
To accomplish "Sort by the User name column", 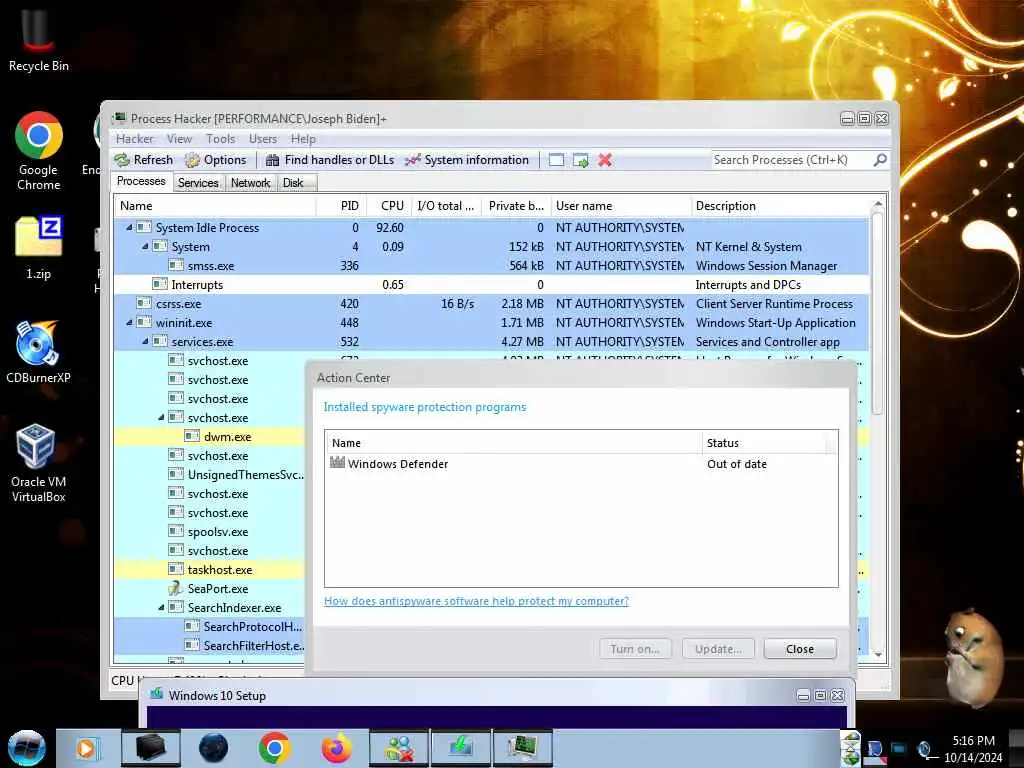I will point(621,206).
